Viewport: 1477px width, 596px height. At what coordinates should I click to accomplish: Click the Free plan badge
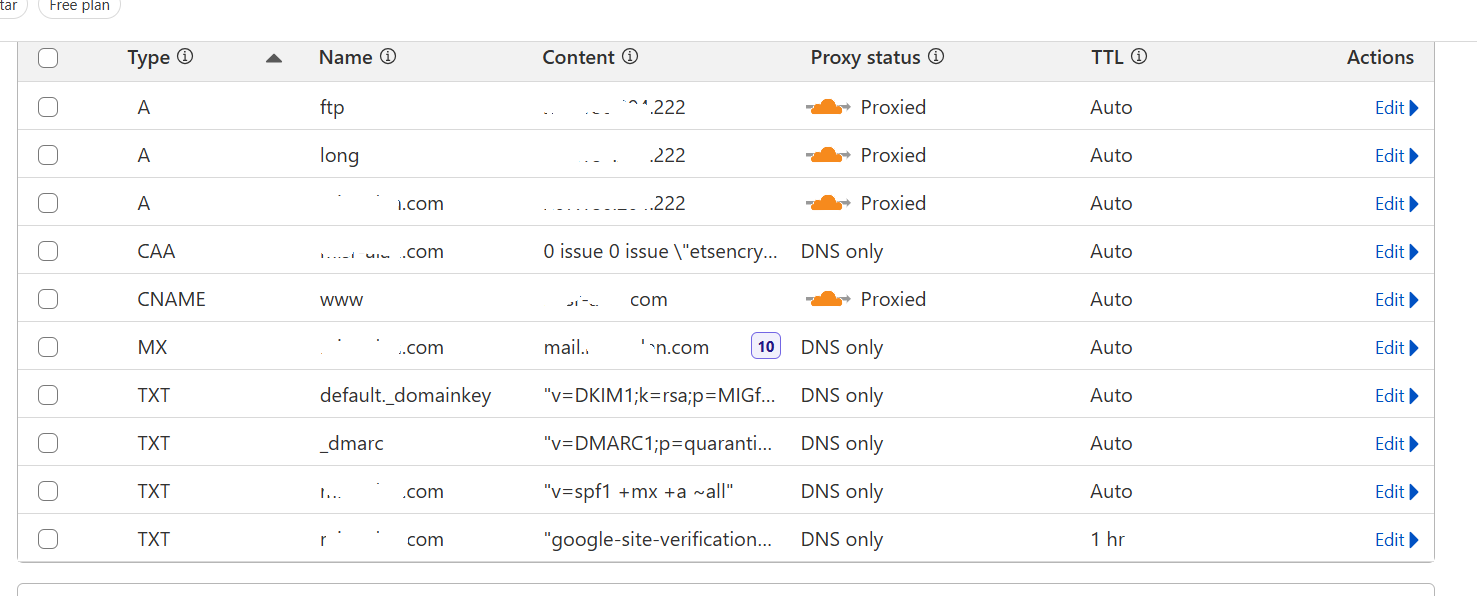point(78,6)
